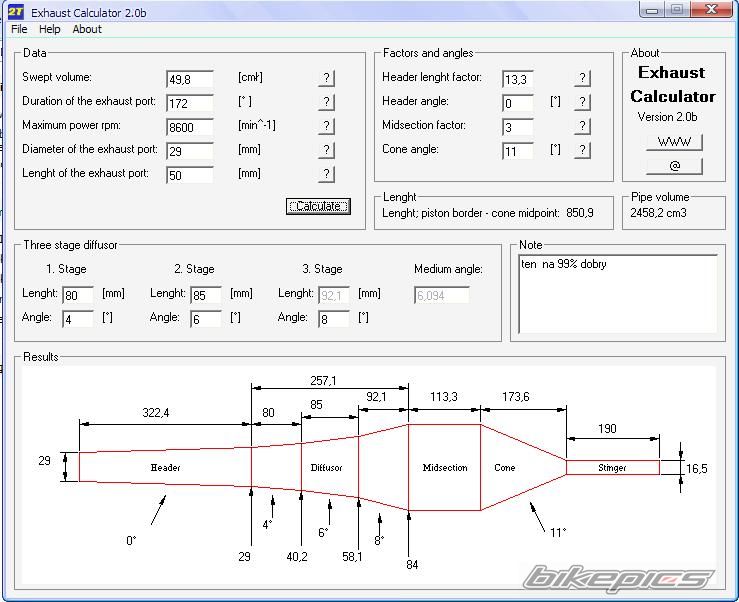Click inside the Note text area
Screen dimensions: 739x602
(618, 297)
